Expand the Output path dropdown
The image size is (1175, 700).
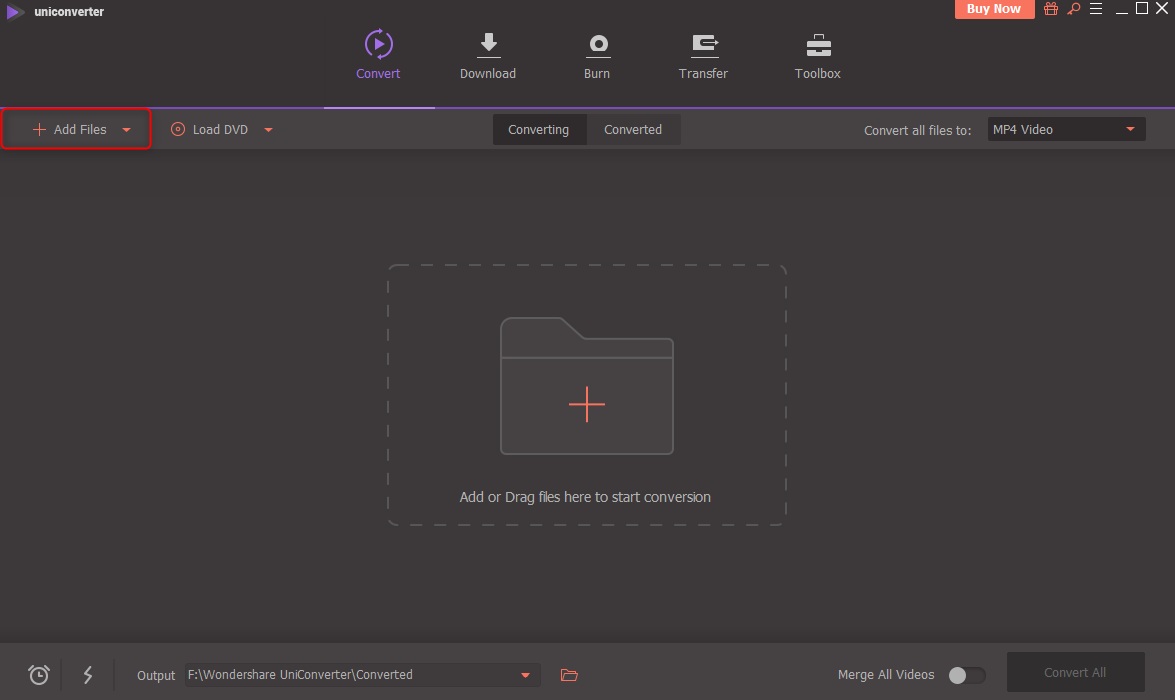tap(525, 675)
